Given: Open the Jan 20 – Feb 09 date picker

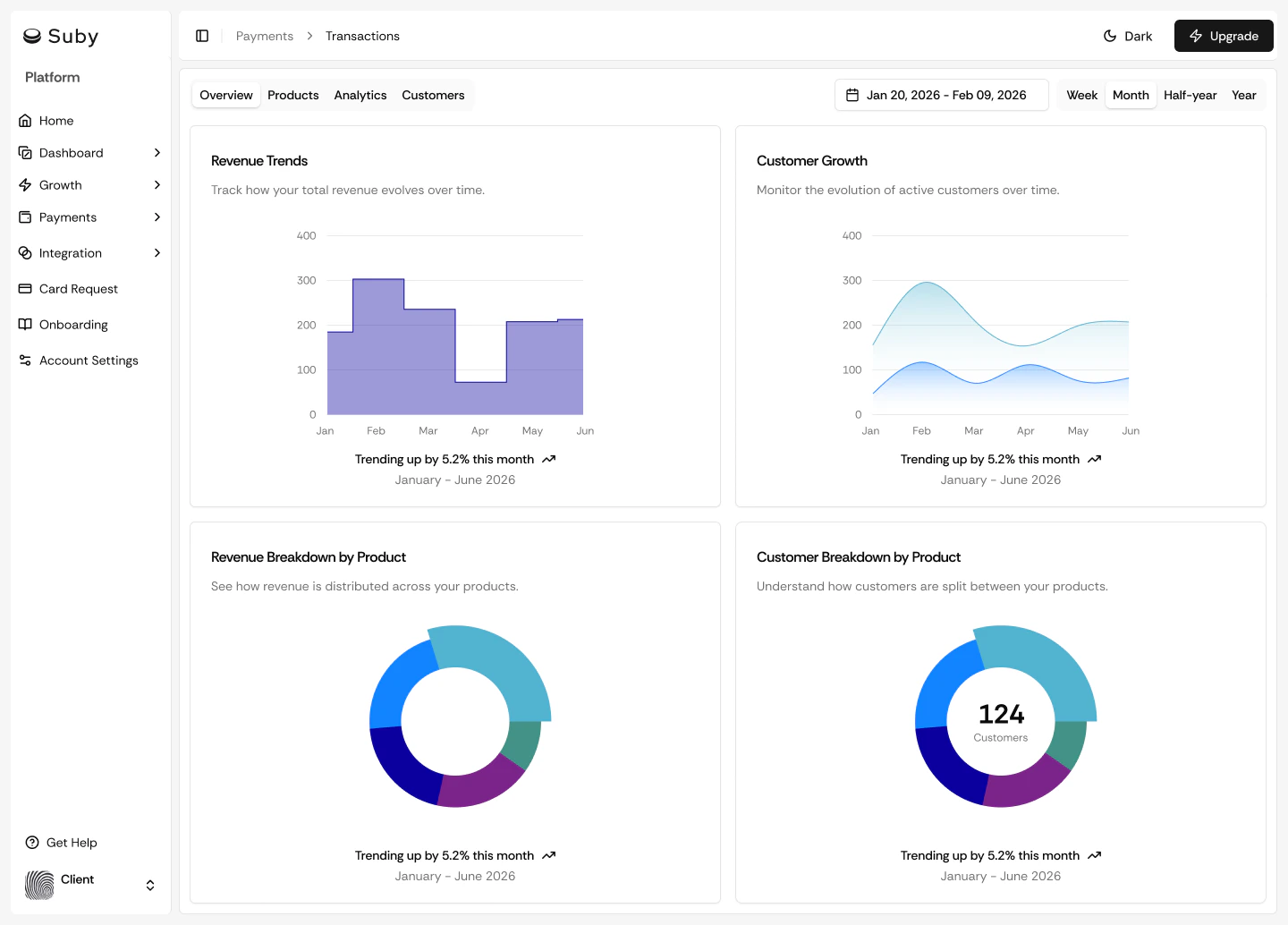Looking at the screenshot, I should click(x=941, y=94).
